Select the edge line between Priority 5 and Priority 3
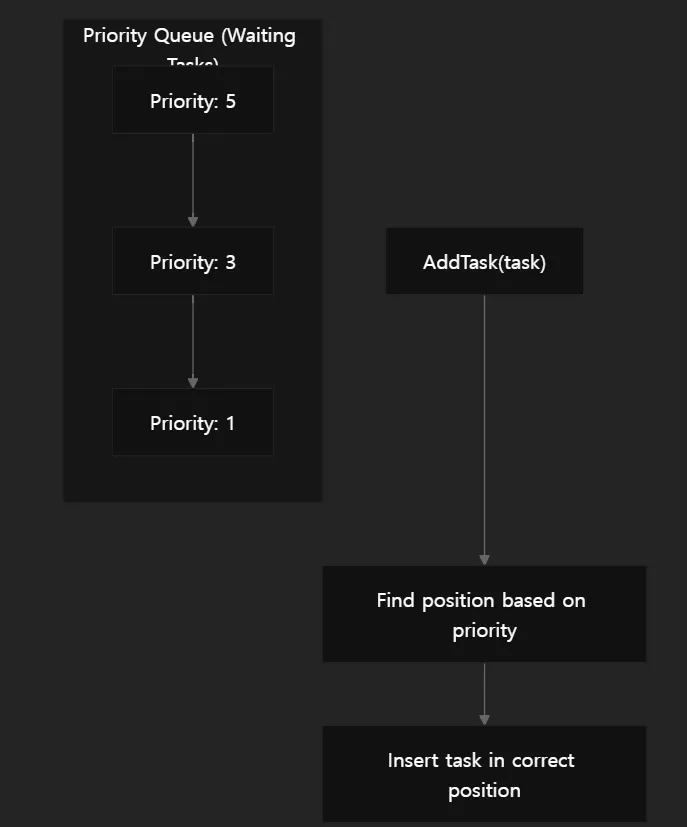This screenshot has height=827, width=687. tap(193, 175)
